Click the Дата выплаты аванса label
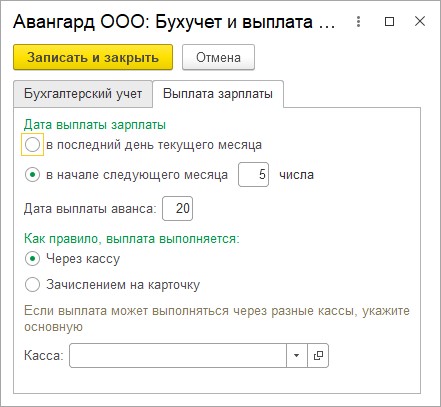The height and width of the screenshot is (407, 441). click(x=90, y=209)
